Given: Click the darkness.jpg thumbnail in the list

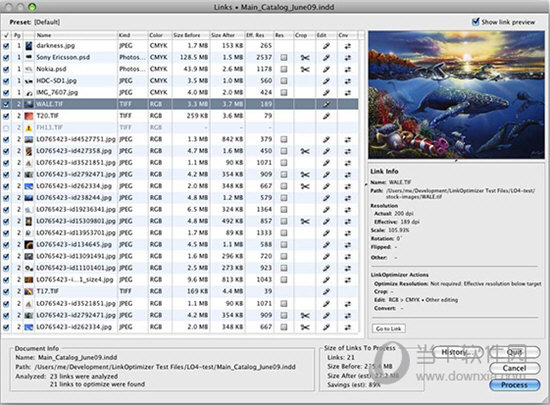Looking at the screenshot, I should point(28,46).
